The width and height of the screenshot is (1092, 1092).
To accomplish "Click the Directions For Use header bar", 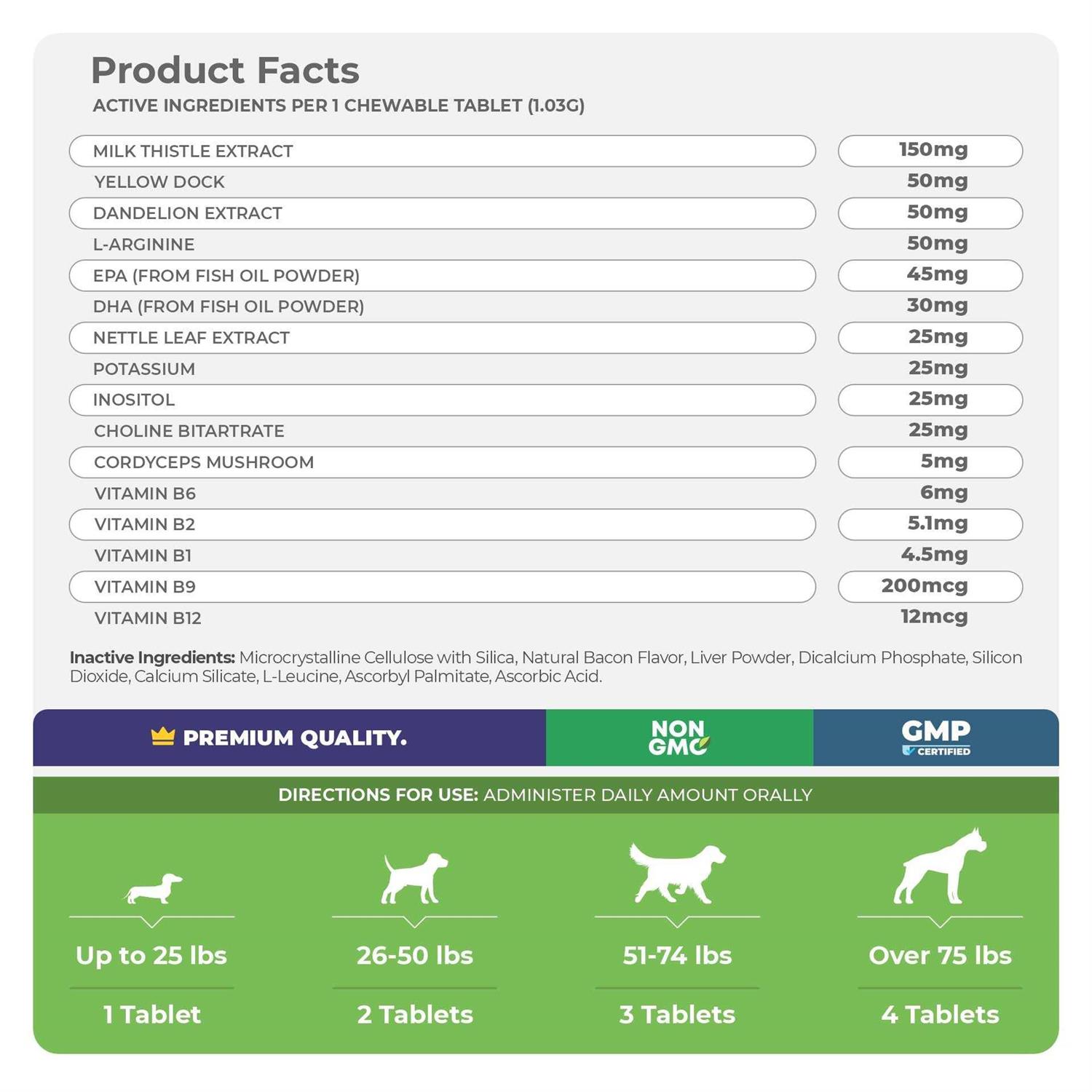I will point(545,795).
